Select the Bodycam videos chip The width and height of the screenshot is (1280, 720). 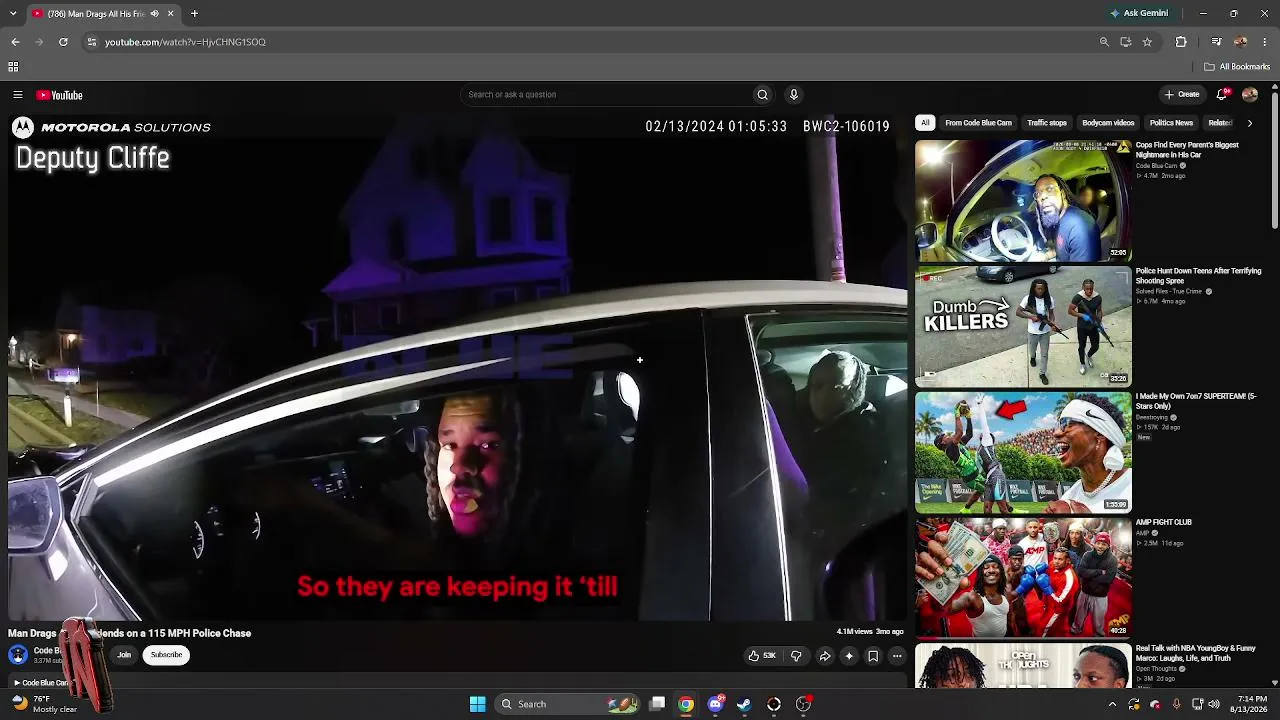1108,123
